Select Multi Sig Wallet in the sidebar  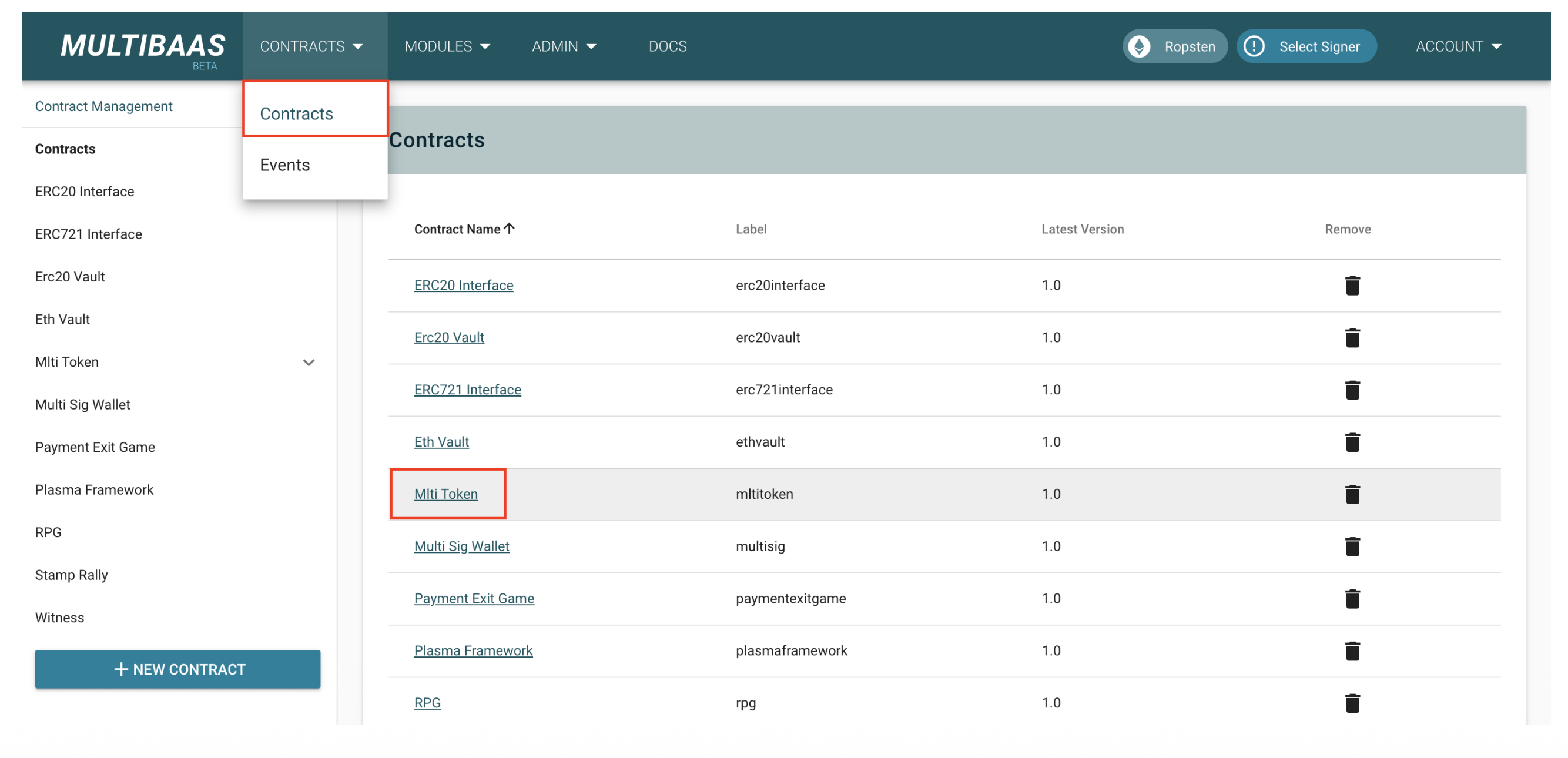[83, 404]
